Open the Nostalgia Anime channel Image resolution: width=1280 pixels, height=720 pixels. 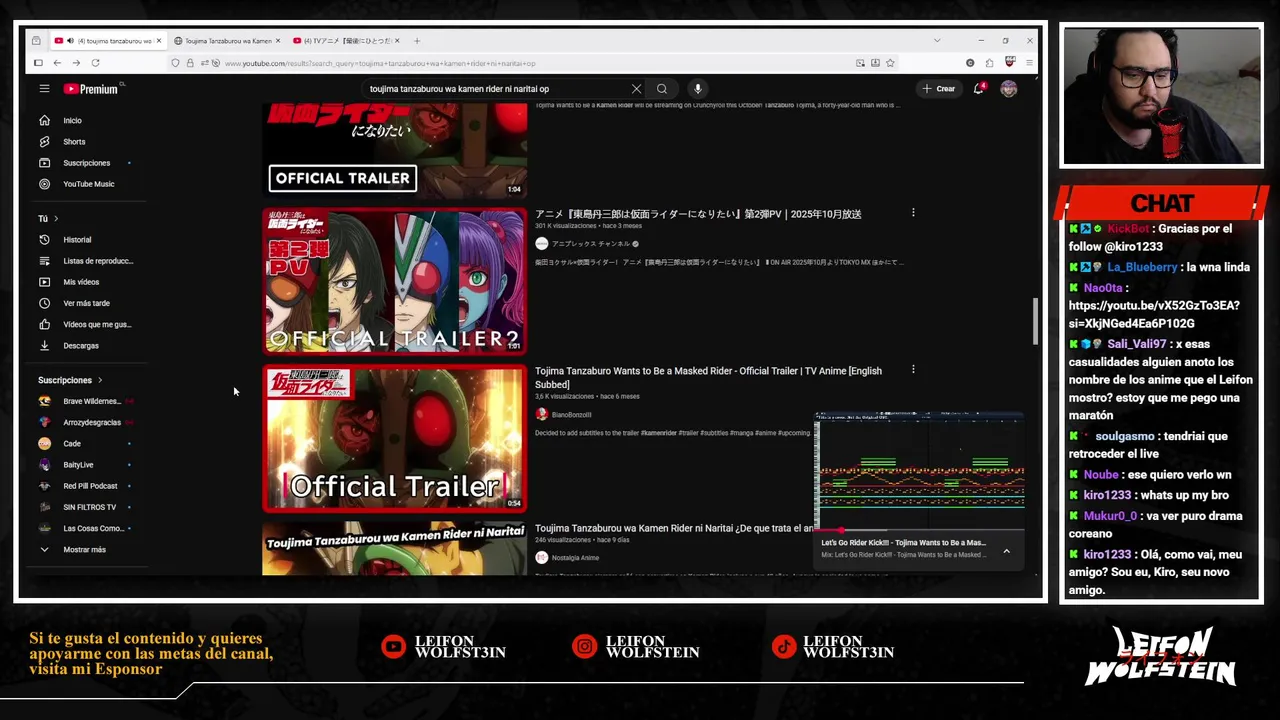575,558
